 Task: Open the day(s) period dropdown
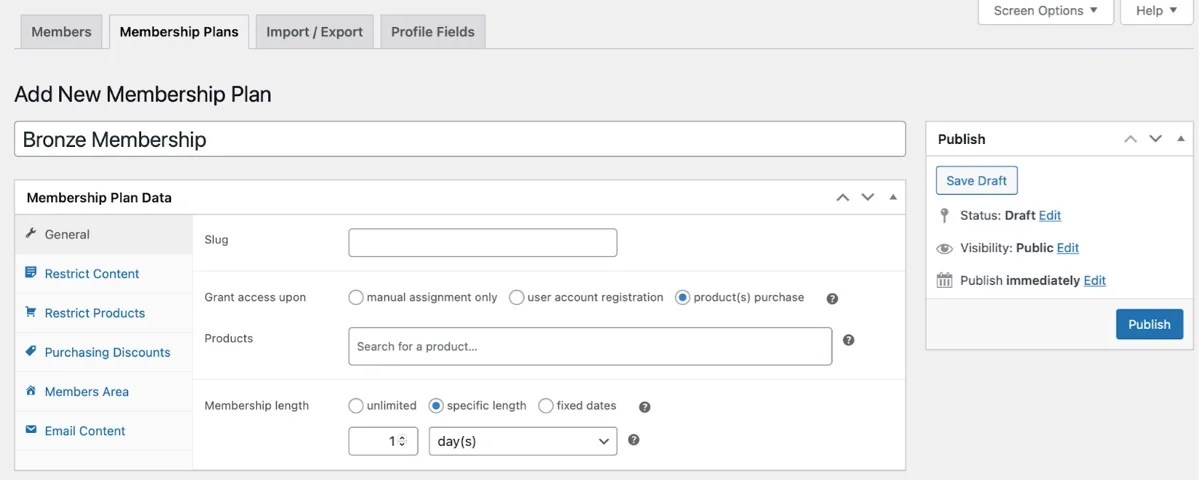[523, 441]
